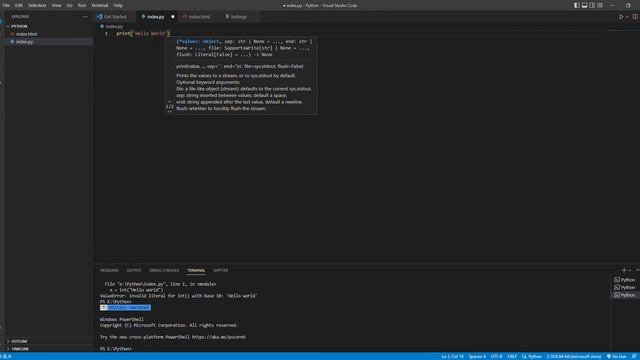Image resolution: width=640 pixels, height=360 pixels.
Task: Start Go Live server
Action: (x=617, y=356)
